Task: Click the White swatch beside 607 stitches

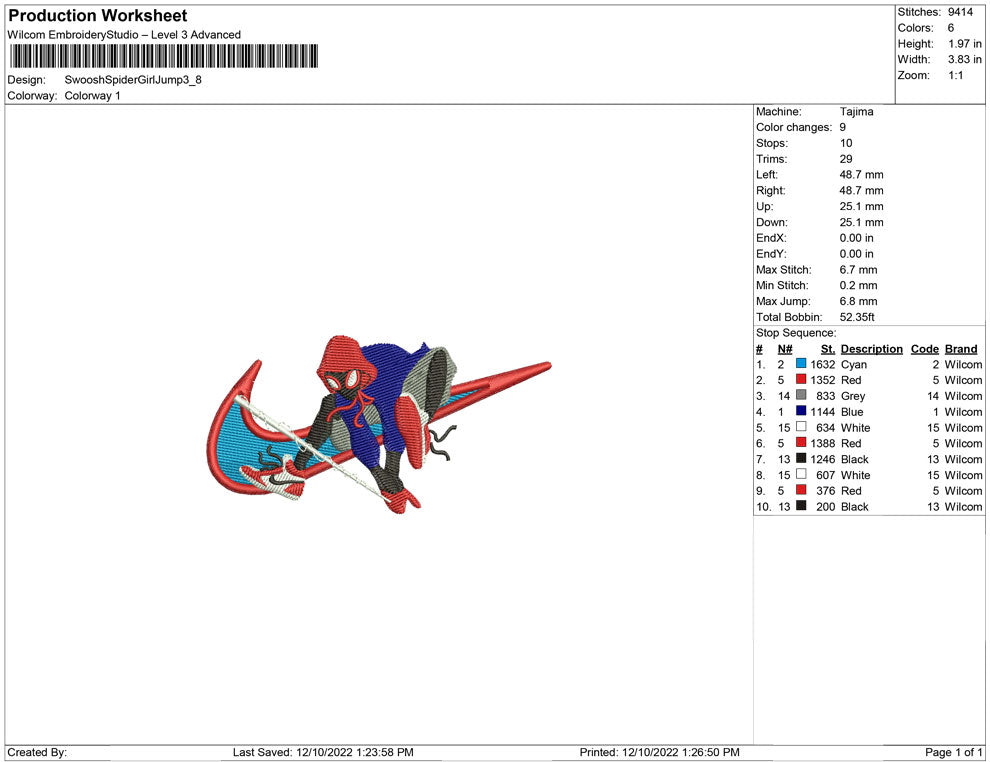Action: (801, 474)
